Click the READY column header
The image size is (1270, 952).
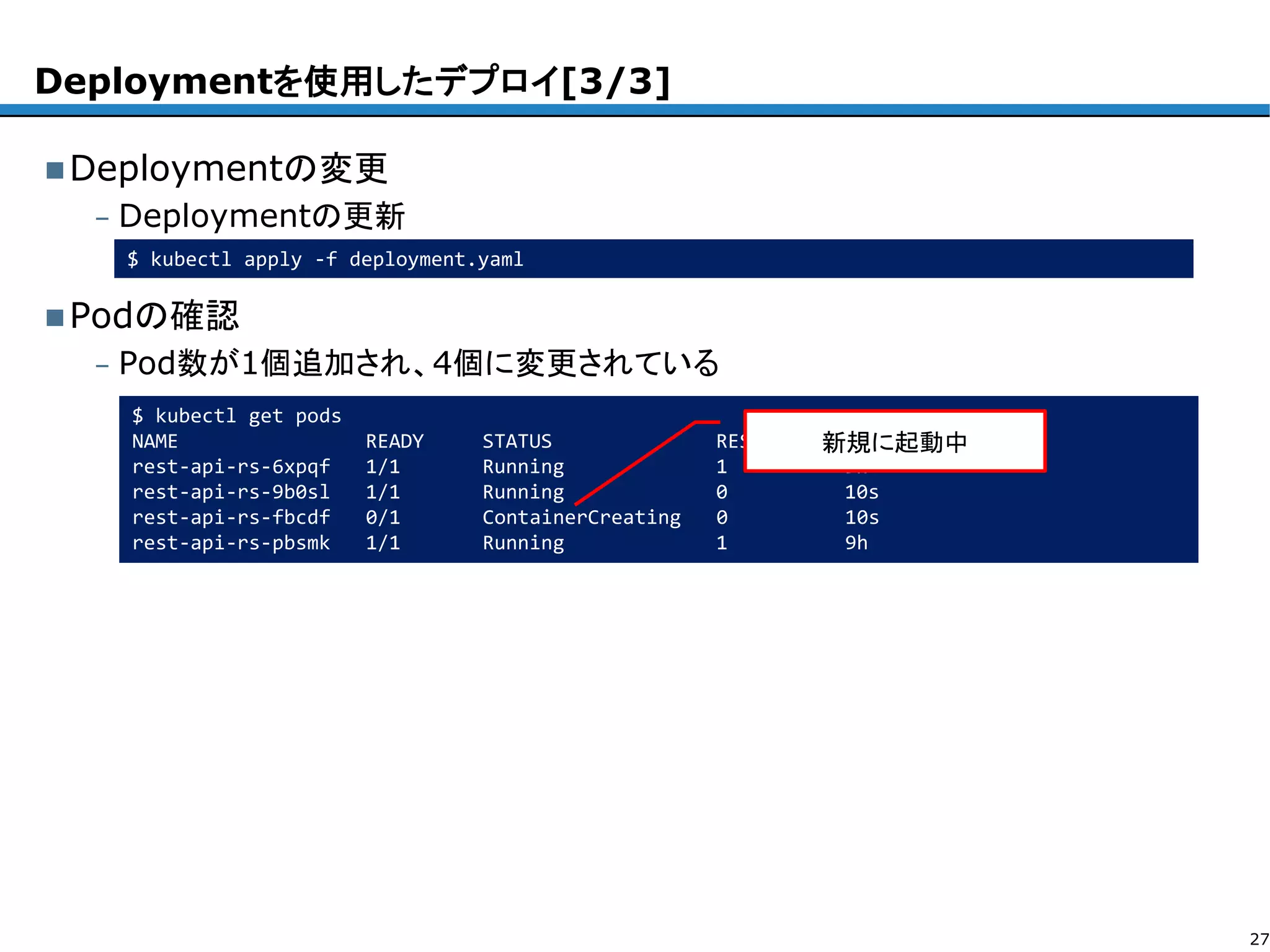pos(394,441)
